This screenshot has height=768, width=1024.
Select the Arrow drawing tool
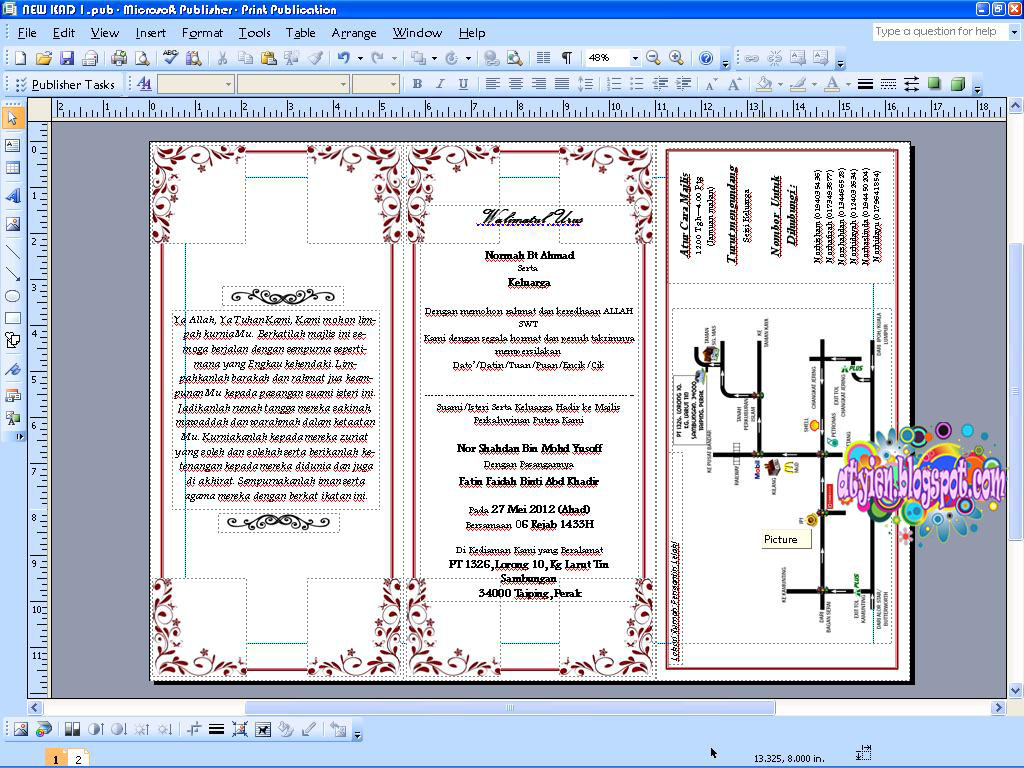12,274
